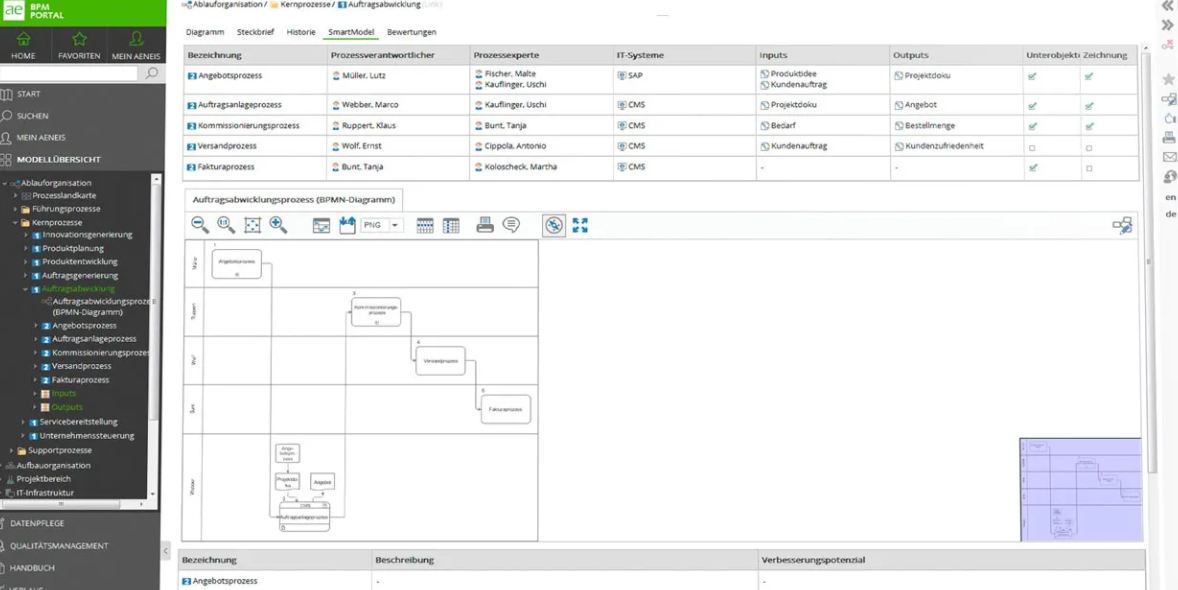Expand the Supportprozesse tree folder
This screenshot has width=1178, height=590.
click(x=11, y=451)
